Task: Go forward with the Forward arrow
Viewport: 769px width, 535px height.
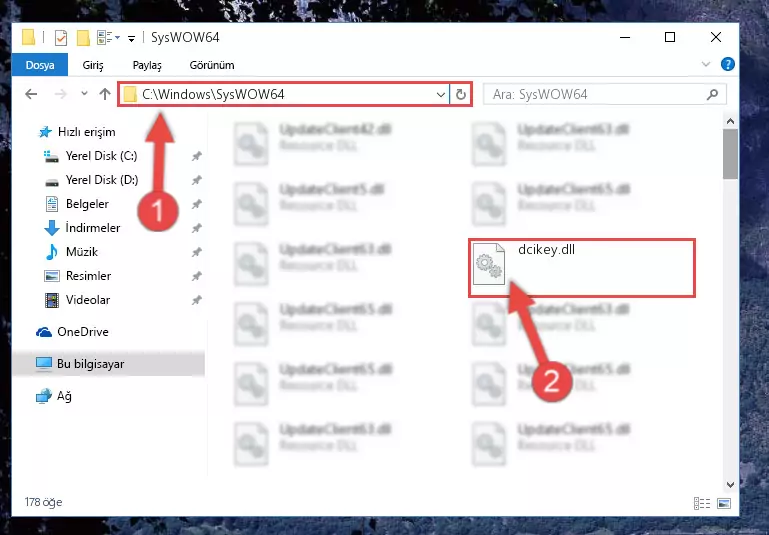Action: [61, 94]
